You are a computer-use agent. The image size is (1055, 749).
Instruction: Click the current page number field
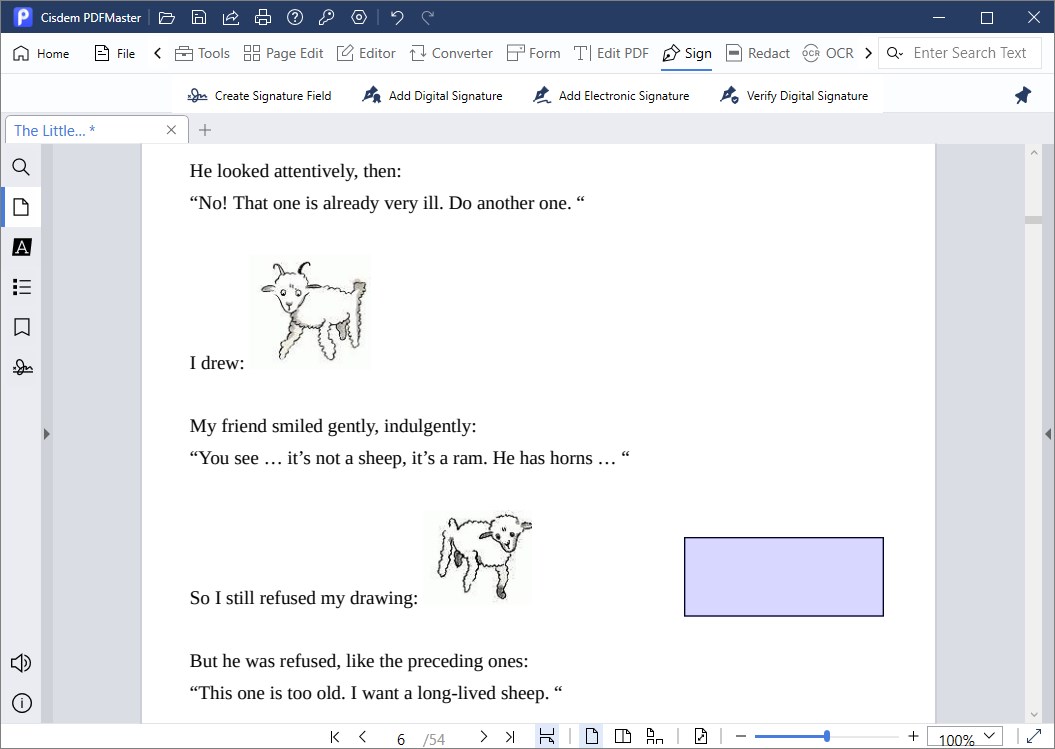401,739
